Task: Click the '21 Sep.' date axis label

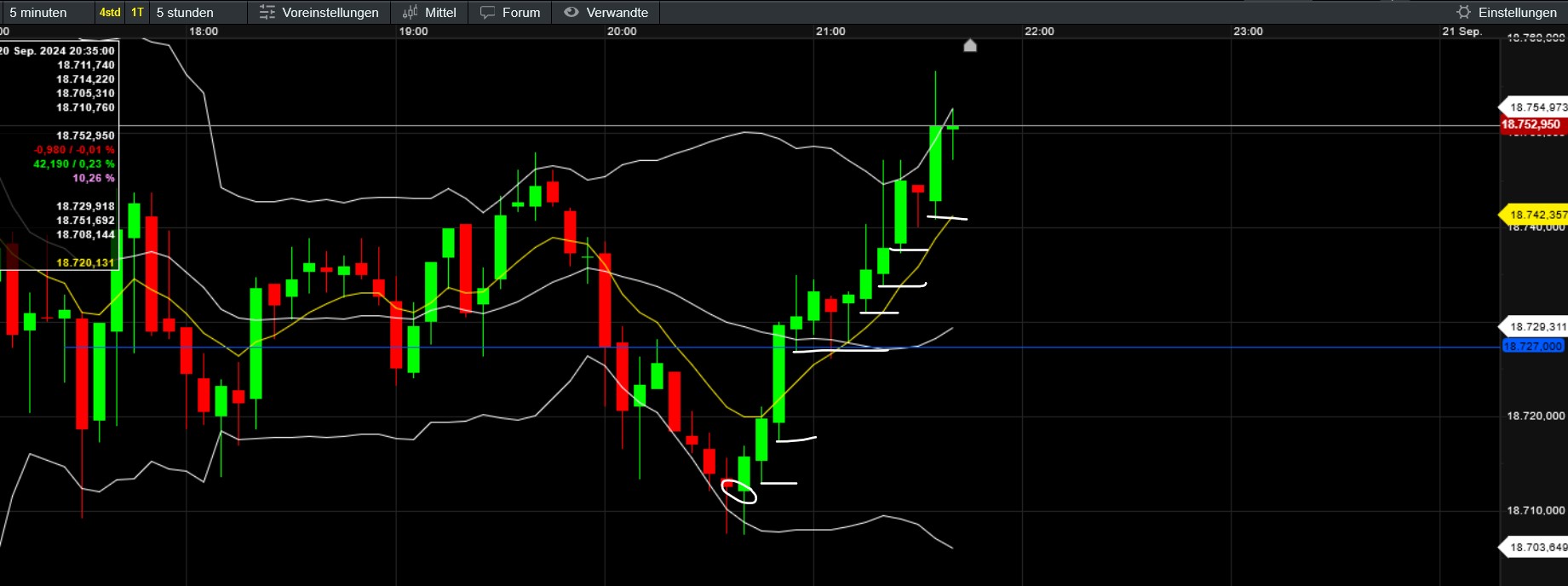Action: [x=1462, y=32]
